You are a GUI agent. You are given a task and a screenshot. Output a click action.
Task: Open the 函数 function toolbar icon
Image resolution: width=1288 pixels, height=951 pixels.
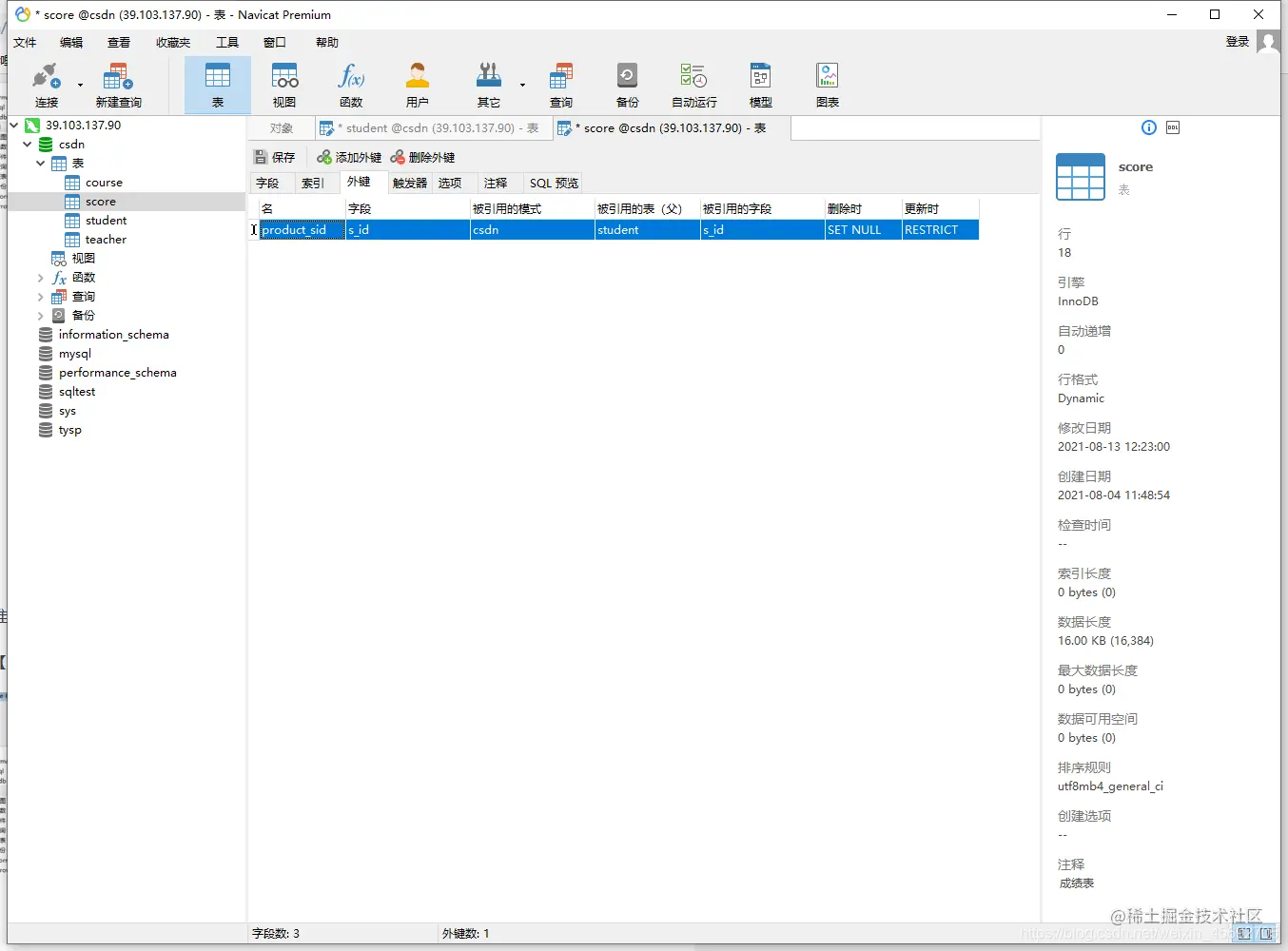351,85
